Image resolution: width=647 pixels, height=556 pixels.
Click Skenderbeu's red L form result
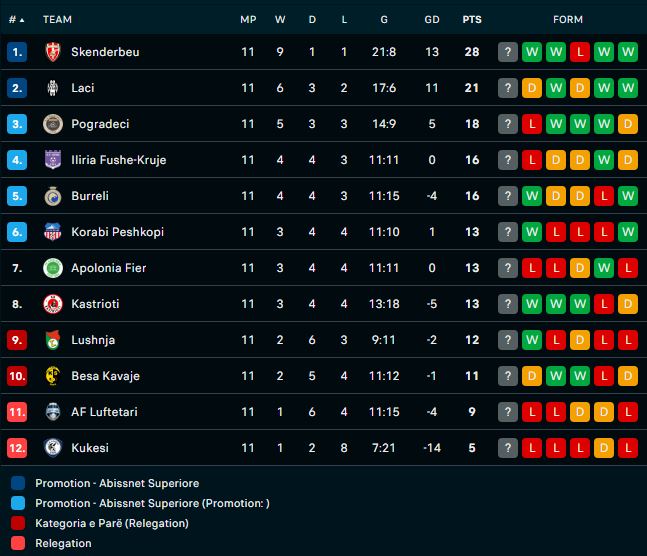click(580, 52)
